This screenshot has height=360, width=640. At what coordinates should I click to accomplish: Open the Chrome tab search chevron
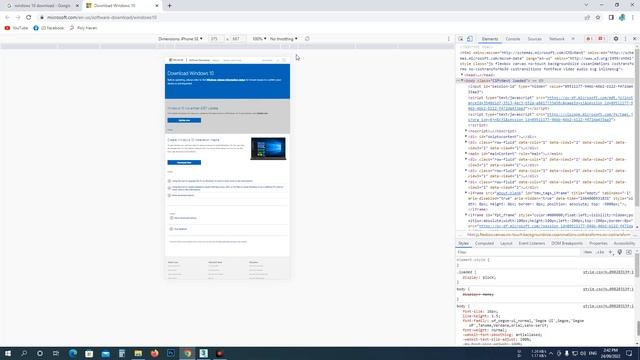click(586, 5)
